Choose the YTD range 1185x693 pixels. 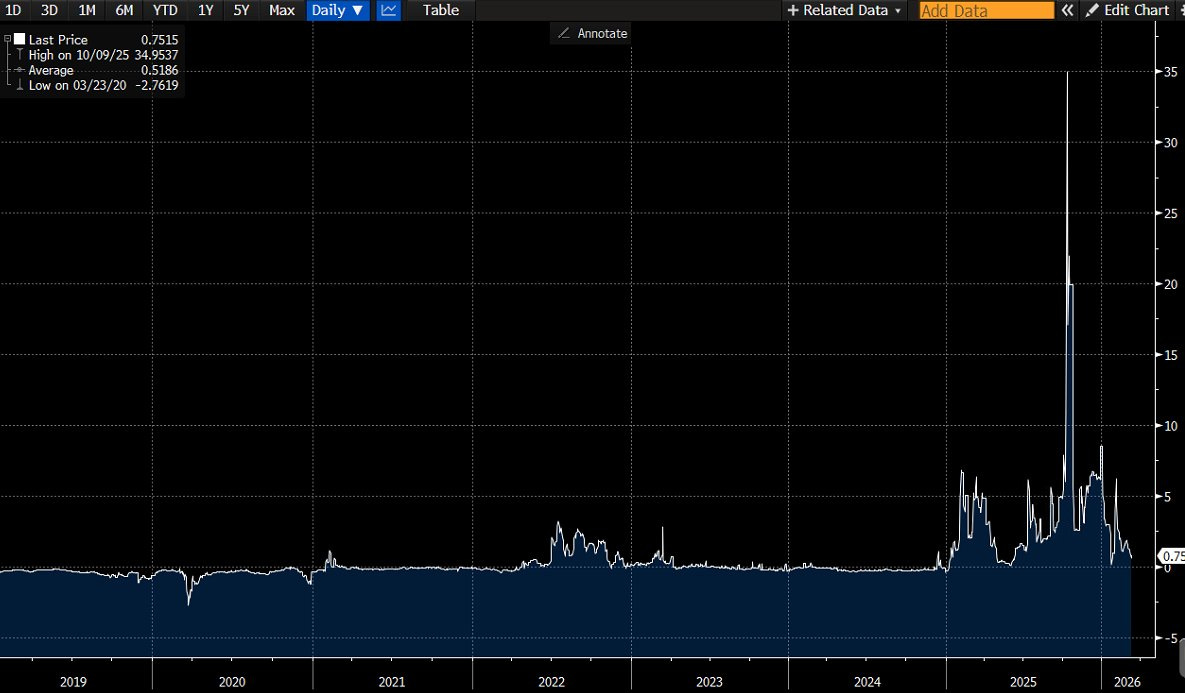coord(165,10)
